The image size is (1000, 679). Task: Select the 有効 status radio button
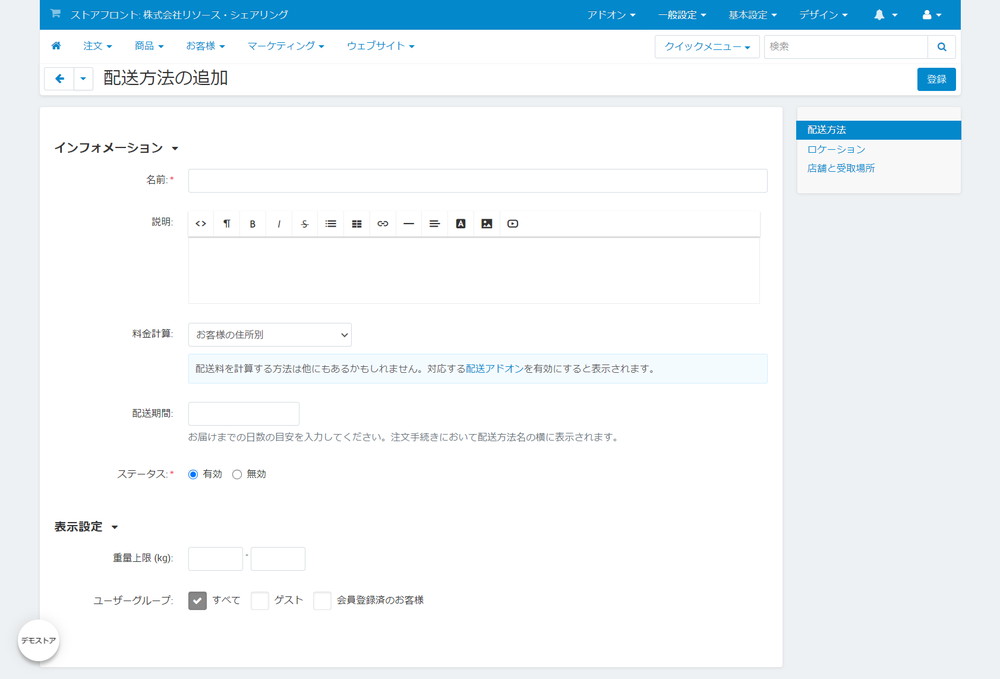[x=193, y=474]
